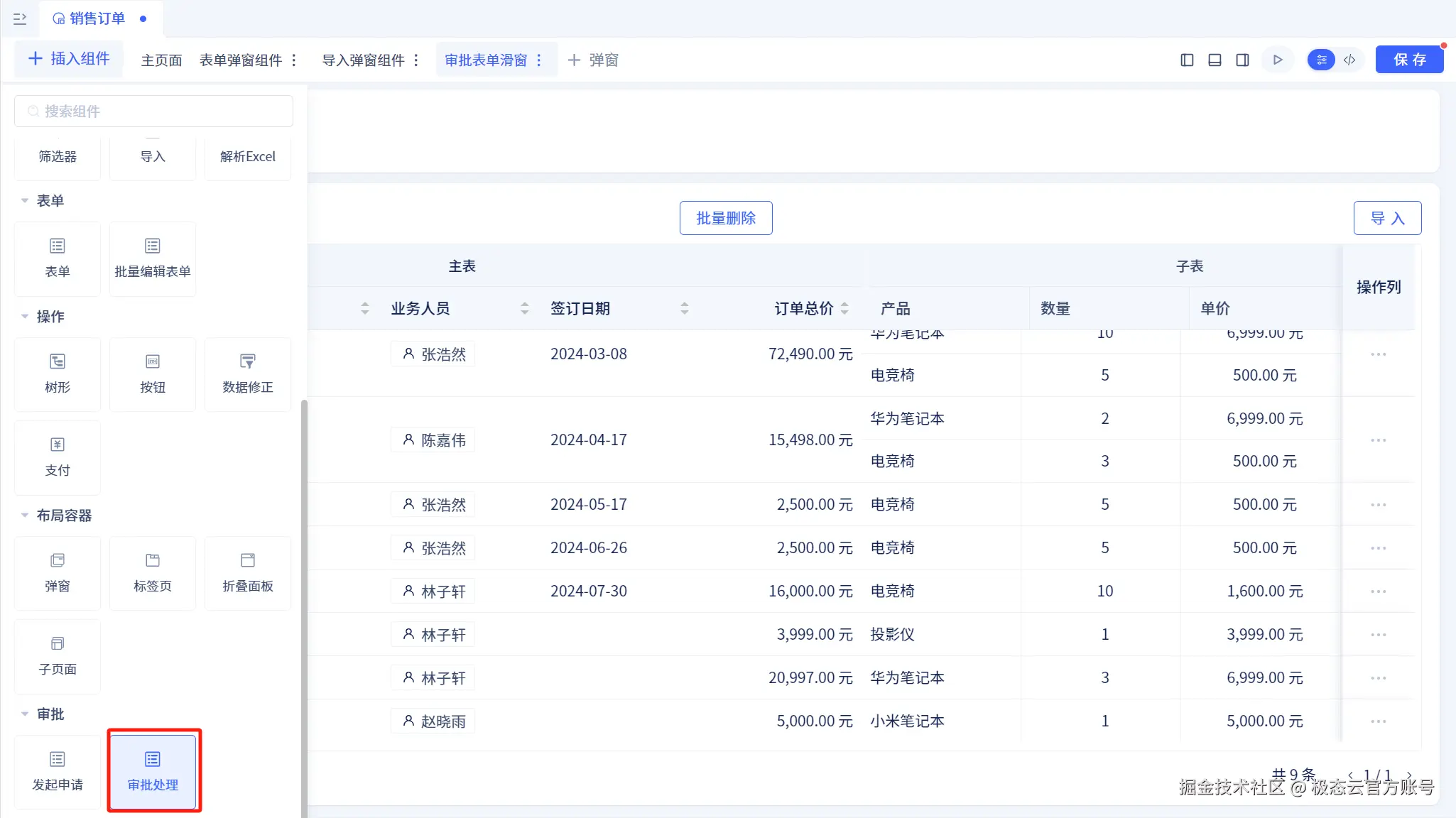Pick the 支付 payment component

click(58, 457)
